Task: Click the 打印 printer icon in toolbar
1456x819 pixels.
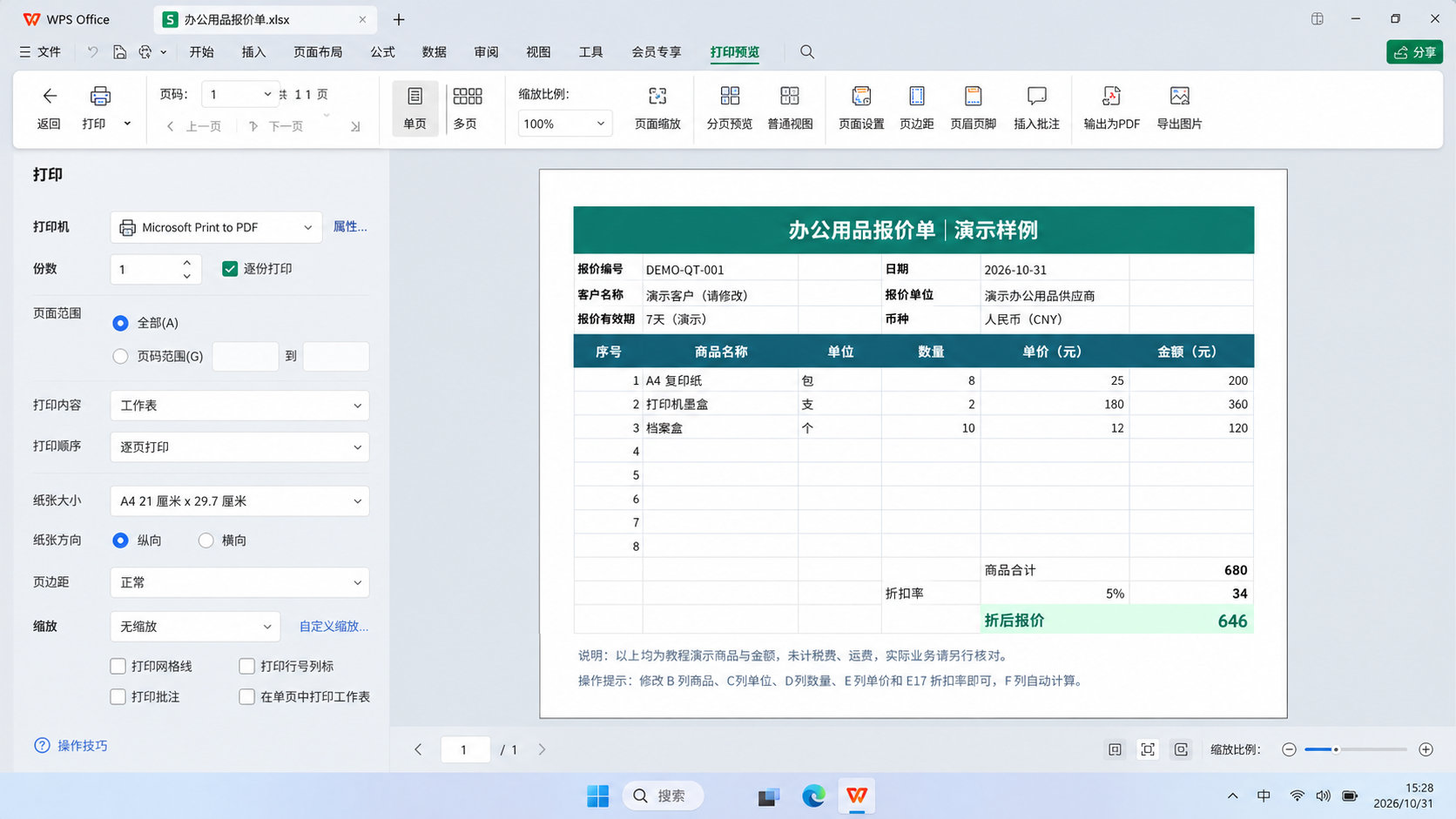Action: coord(100,96)
